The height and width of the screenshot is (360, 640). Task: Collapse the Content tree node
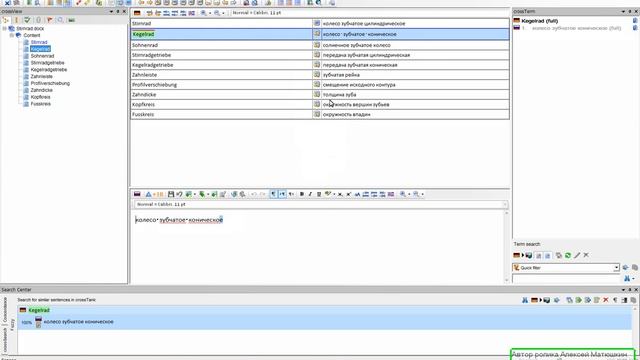[11, 36]
